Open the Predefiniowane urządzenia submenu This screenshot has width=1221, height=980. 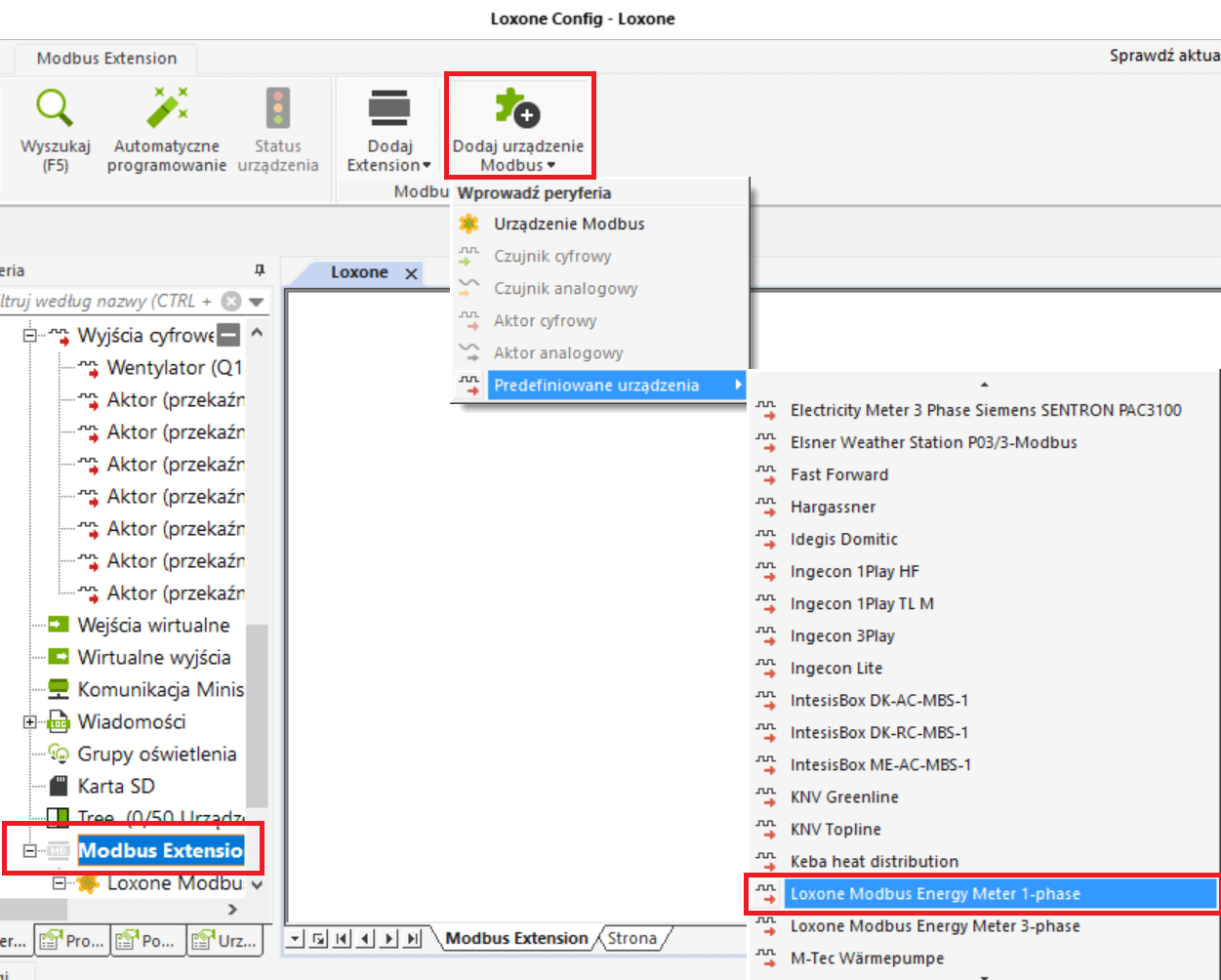click(x=596, y=385)
